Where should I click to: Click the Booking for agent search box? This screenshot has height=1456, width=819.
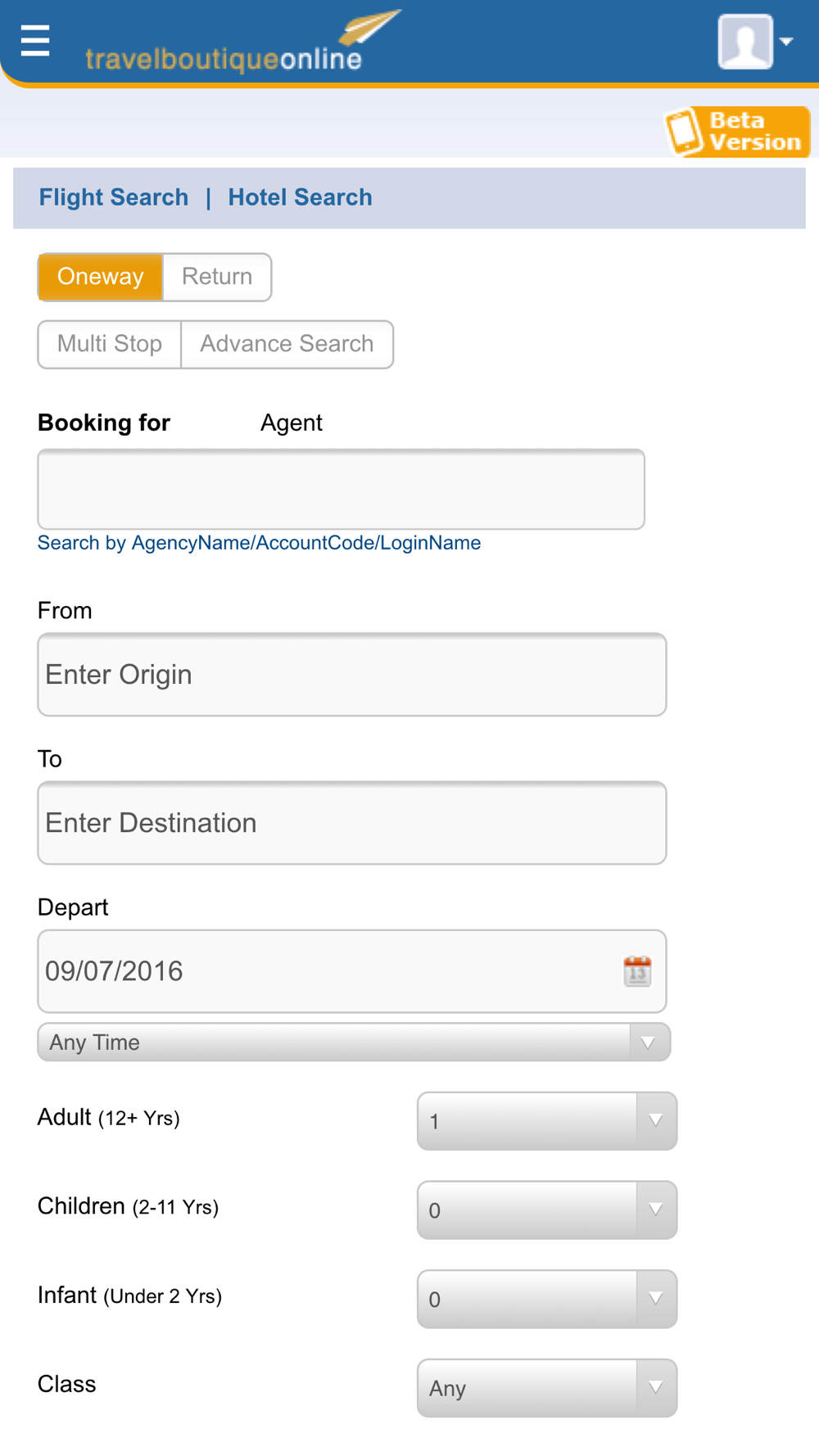341,489
